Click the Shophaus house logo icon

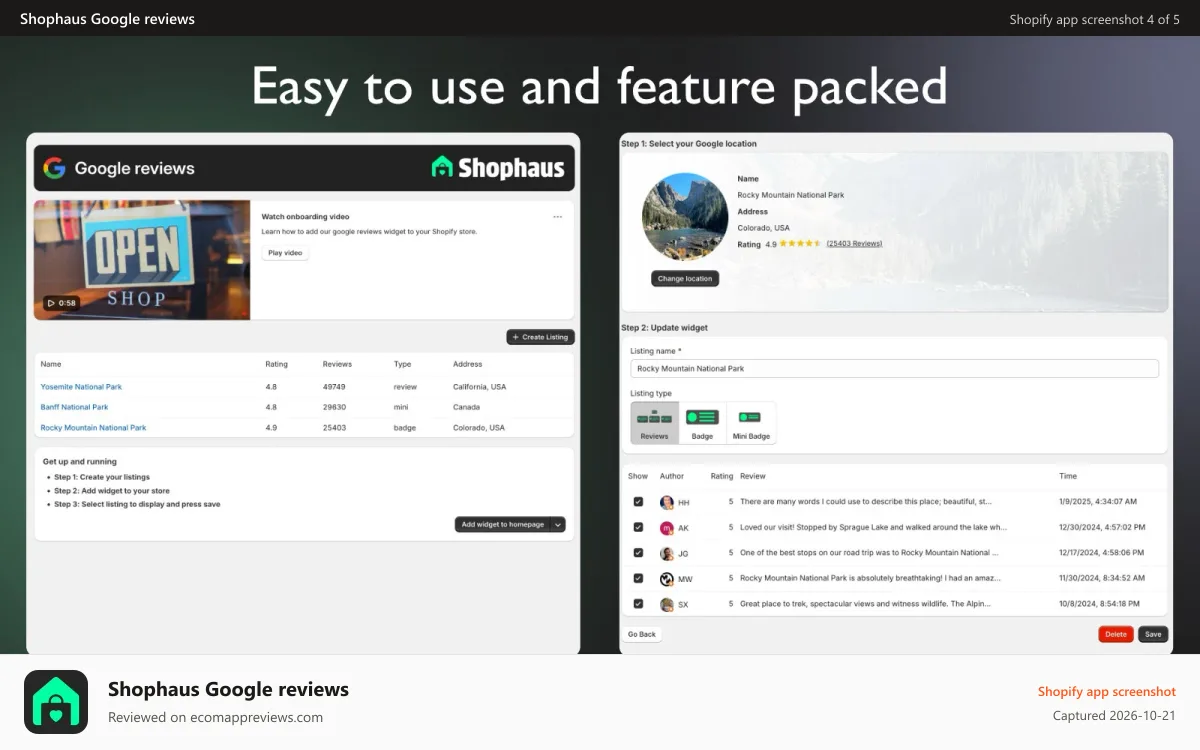coord(442,167)
